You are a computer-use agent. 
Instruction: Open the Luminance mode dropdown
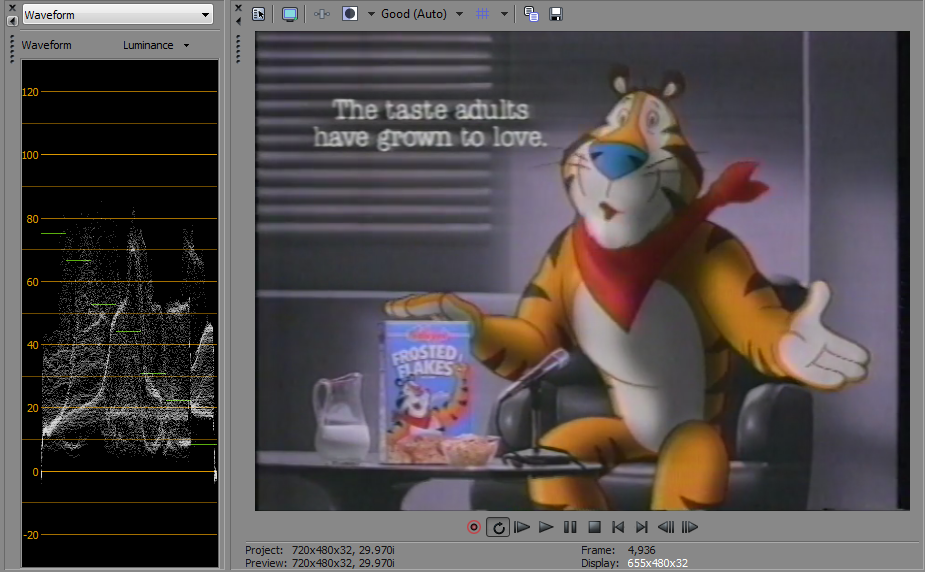pyautogui.click(x=156, y=45)
